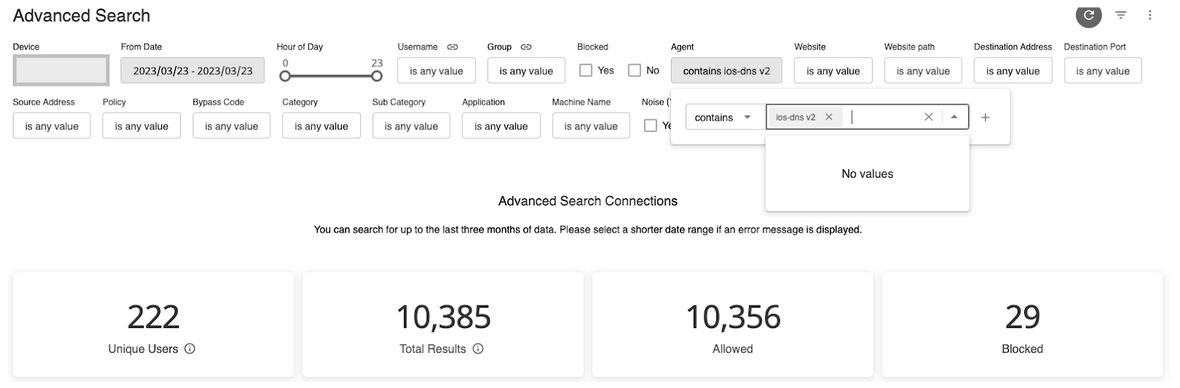Add another Agent filter with plus icon
Viewport: 1180px width, 388px height.
(x=986, y=117)
